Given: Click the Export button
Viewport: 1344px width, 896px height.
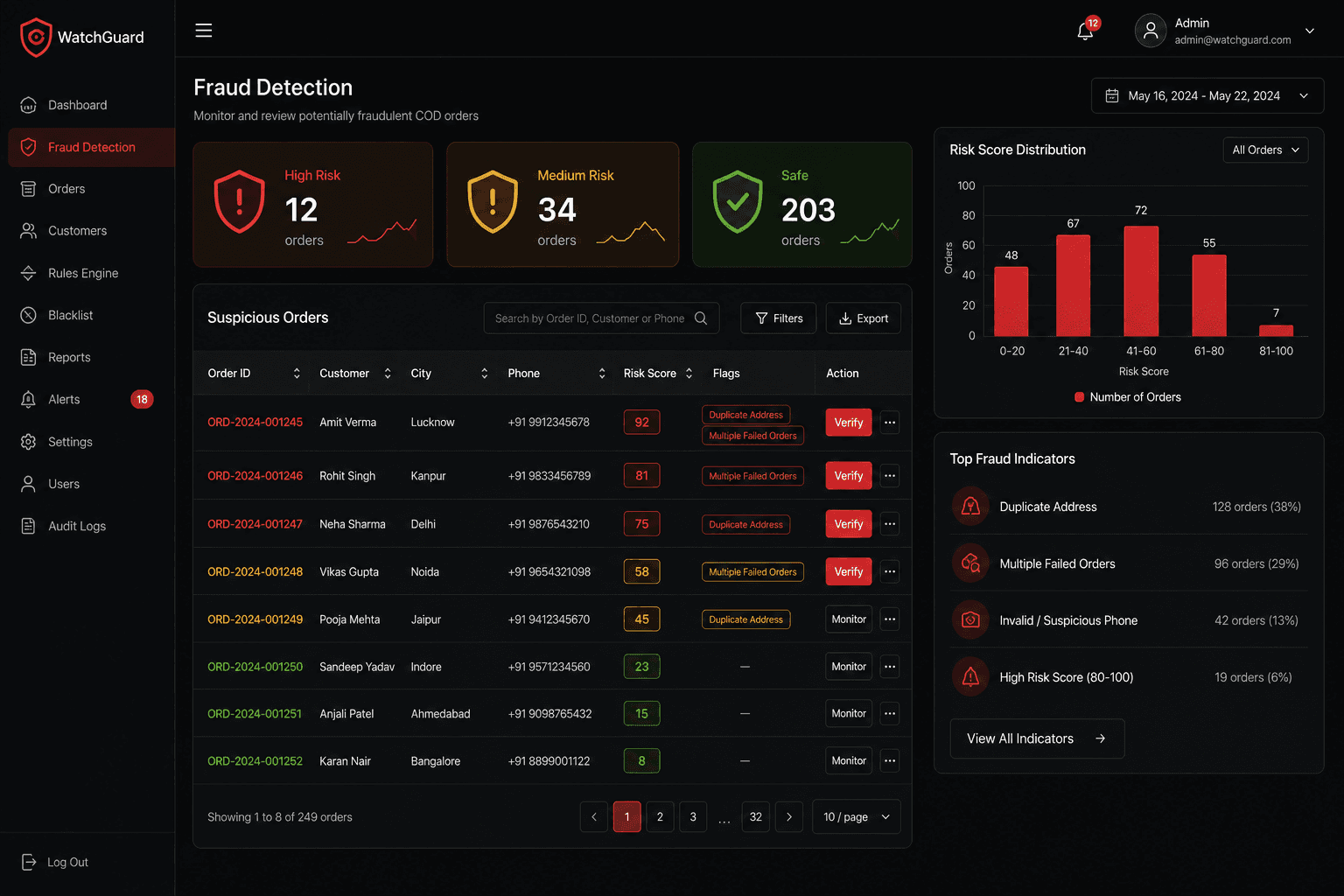Looking at the screenshot, I should click(864, 318).
